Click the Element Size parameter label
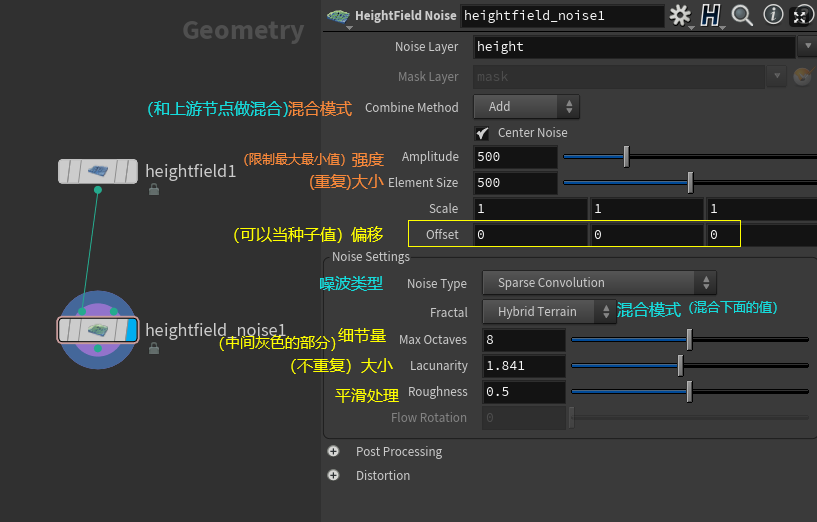The image size is (817, 522). pyautogui.click(x=423, y=182)
